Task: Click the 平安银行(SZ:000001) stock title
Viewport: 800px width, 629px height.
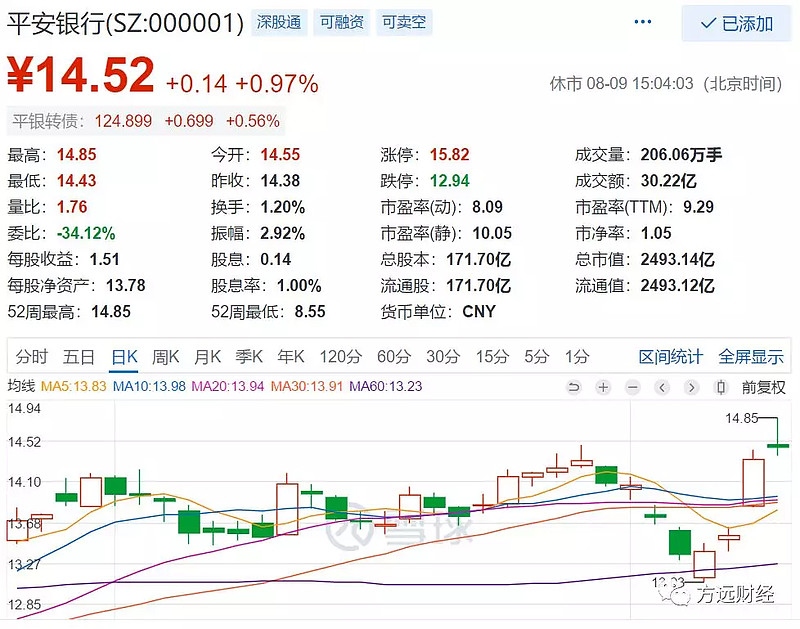Action: (126, 23)
